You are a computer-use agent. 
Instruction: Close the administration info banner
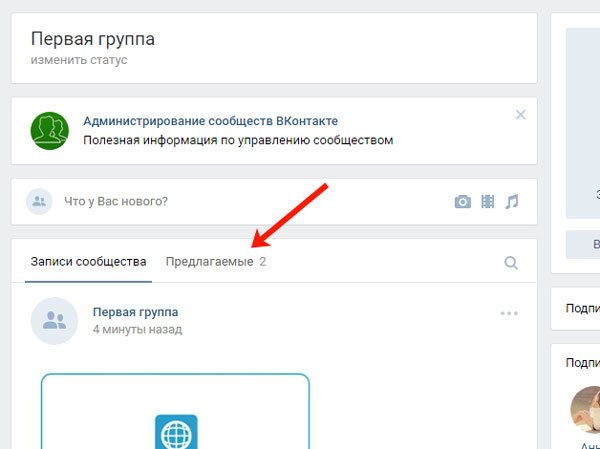coord(520,114)
